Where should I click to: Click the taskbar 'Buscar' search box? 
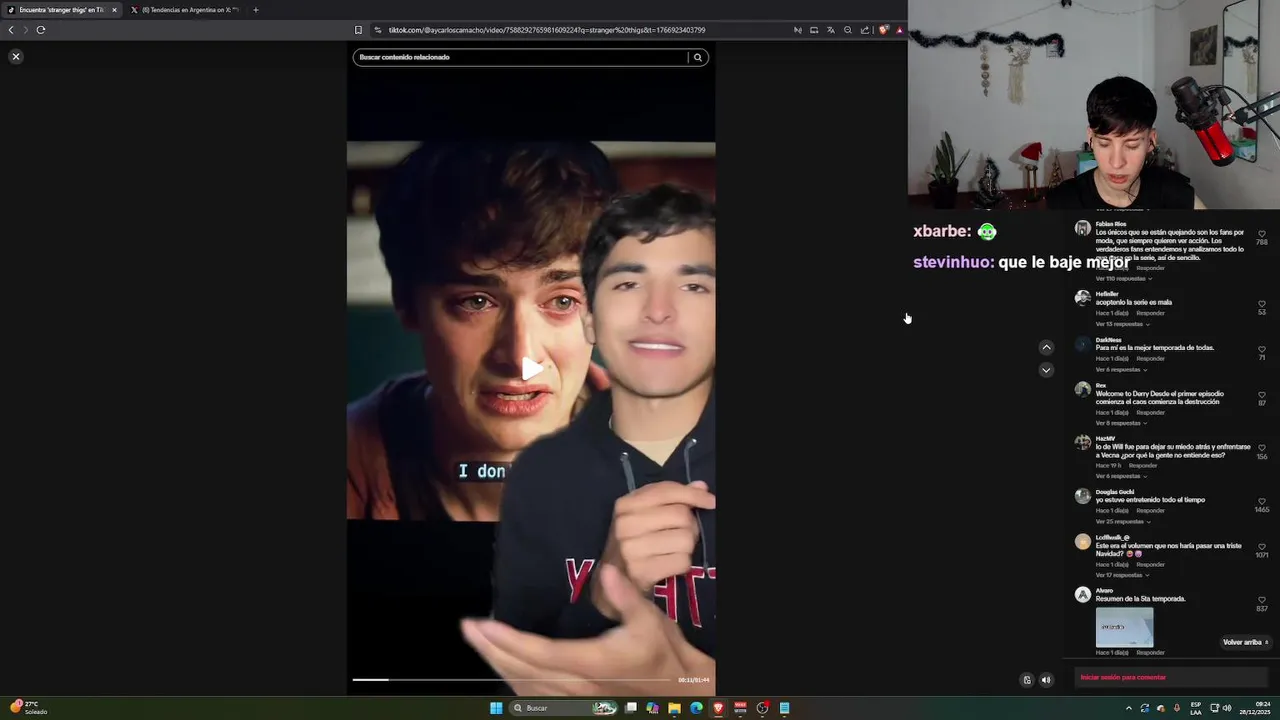pos(565,708)
